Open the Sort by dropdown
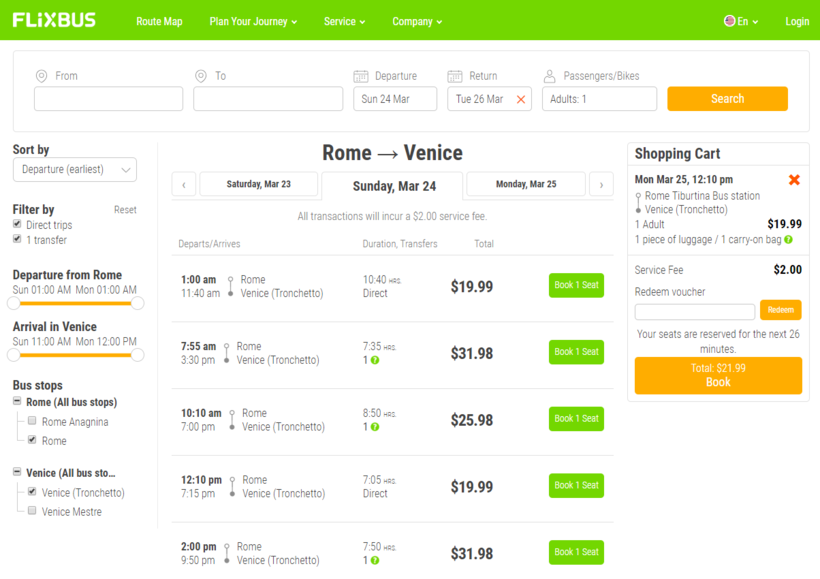Viewport: 820px width, 579px height. tap(75, 170)
